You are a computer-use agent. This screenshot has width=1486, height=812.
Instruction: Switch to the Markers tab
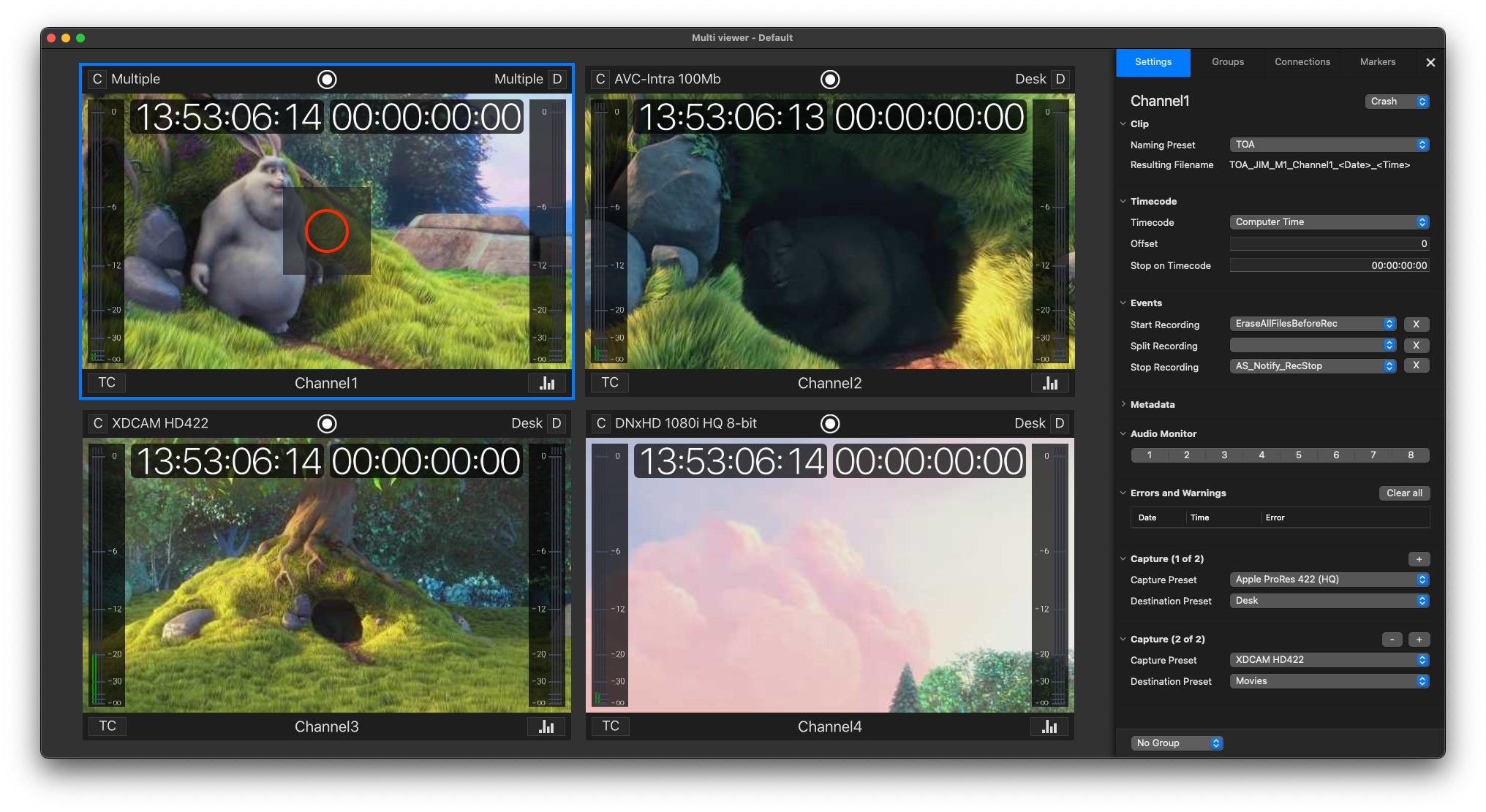tap(1378, 62)
